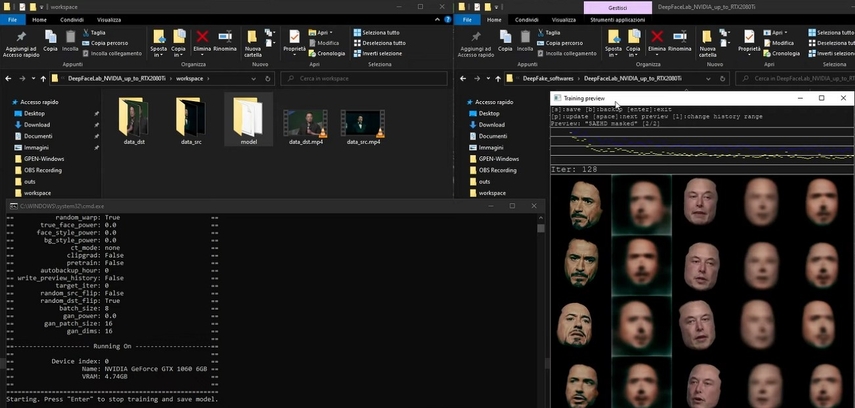Open GPEN-Windows in left window sidebar

(x=44, y=159)
